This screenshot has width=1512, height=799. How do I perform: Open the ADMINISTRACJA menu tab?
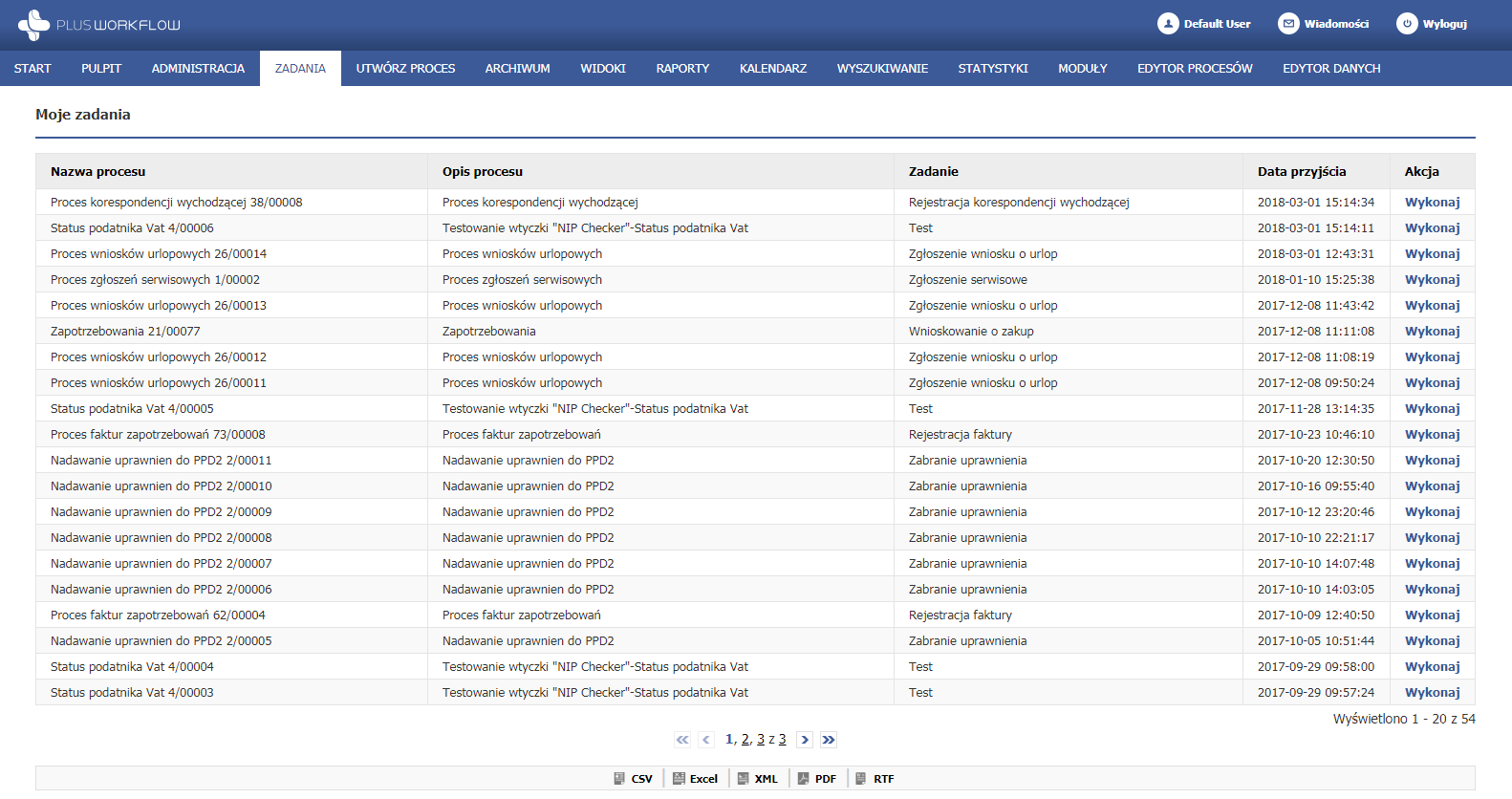pos(198,69)
